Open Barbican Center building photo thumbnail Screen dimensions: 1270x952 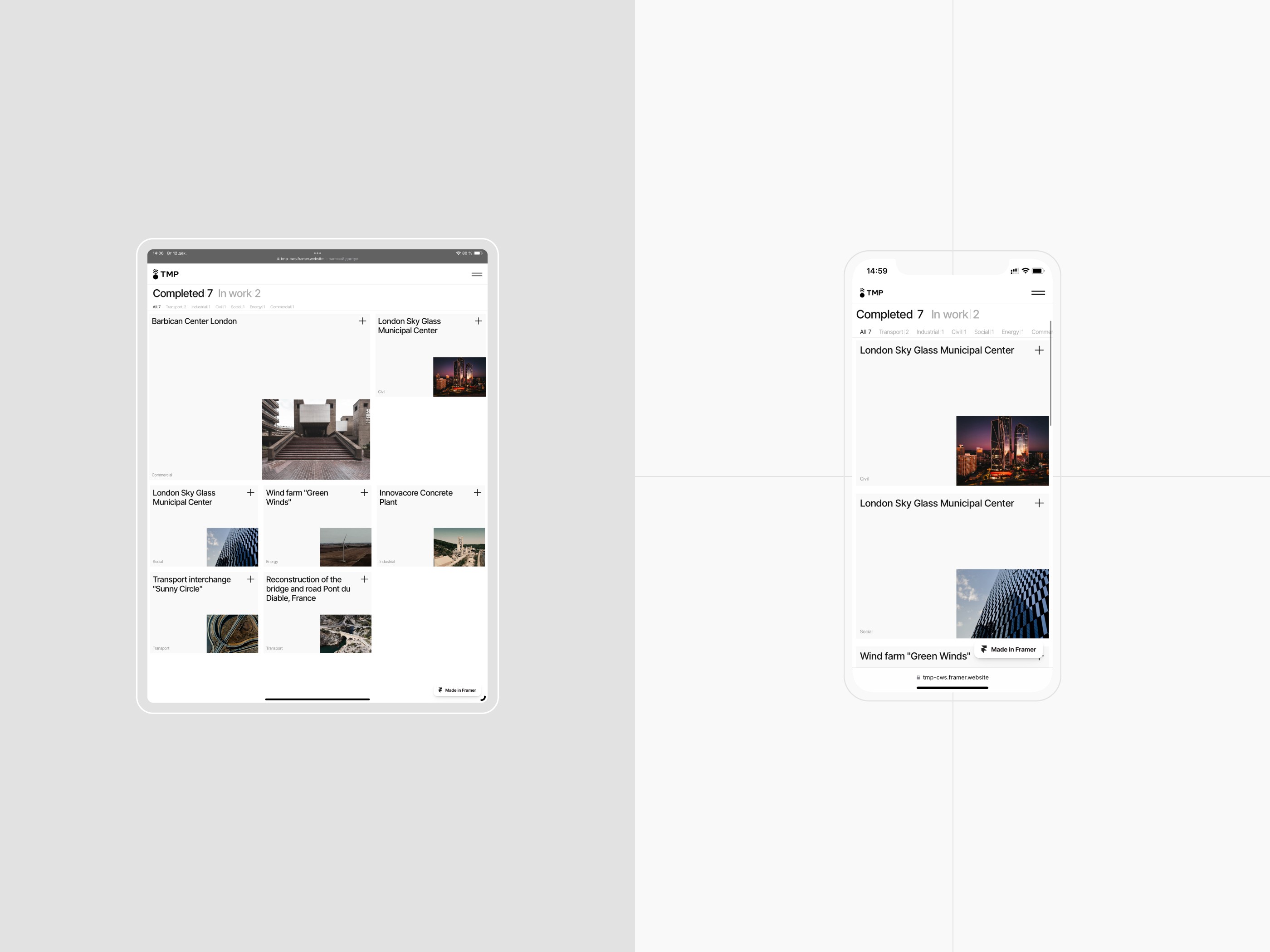[316, 439]
